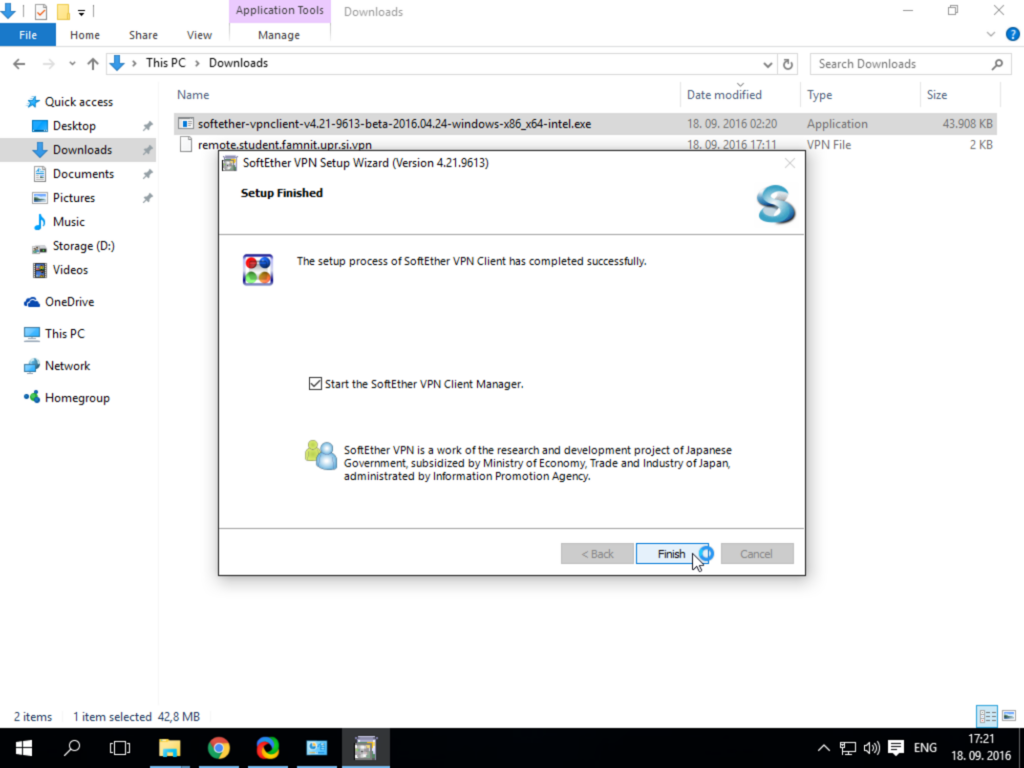Switch to the Share ribbon tab
The height and width of the screenshot is (768, 1024).
(x=143, y=35)
